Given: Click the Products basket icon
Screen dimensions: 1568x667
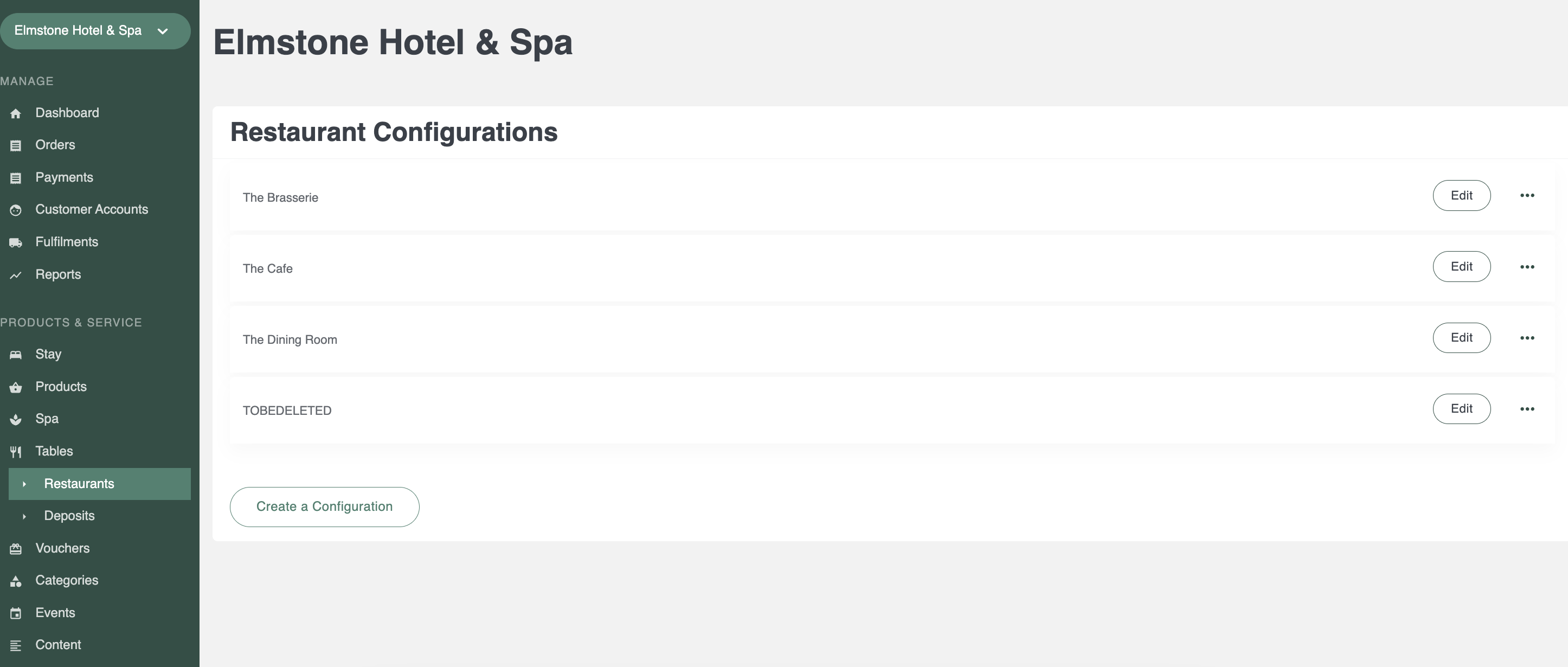Looking at the screenshot, I should click(x=16, y=387).
